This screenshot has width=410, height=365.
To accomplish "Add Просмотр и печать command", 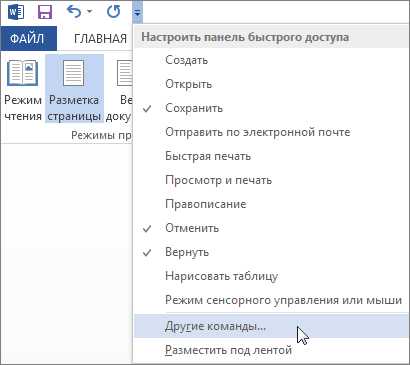I will (271, 180).
